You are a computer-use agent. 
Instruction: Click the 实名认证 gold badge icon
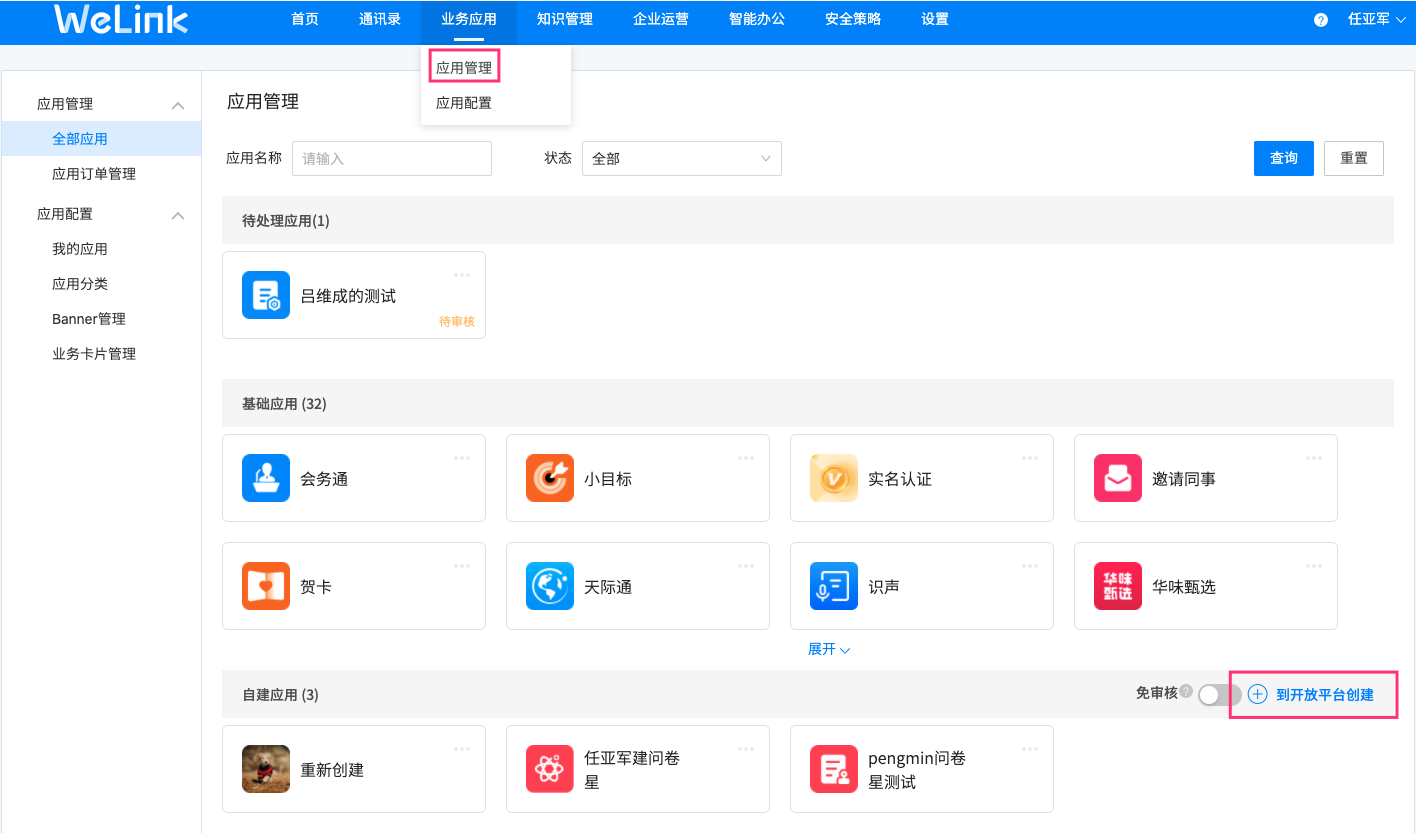pos(834,478)
